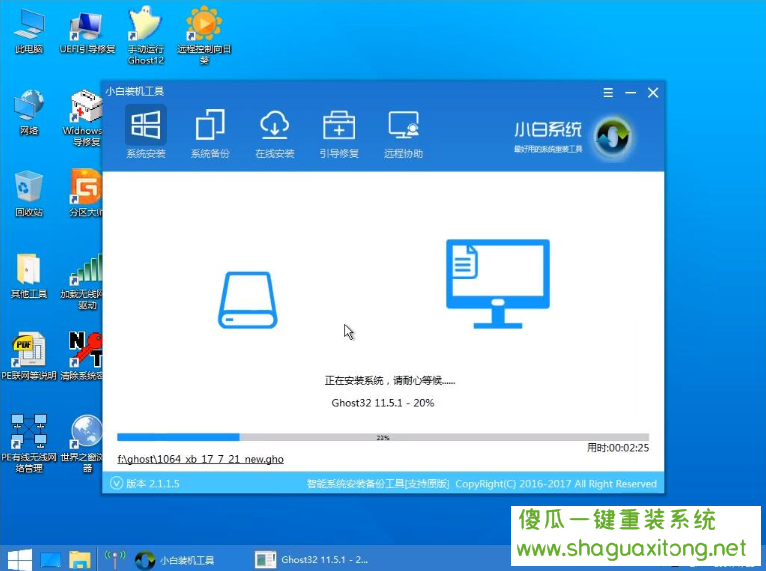Viewport: 766px width, 571px height.
Task: Click the desktop monitor taskbar icon
Action: click(x=50, y=560)
